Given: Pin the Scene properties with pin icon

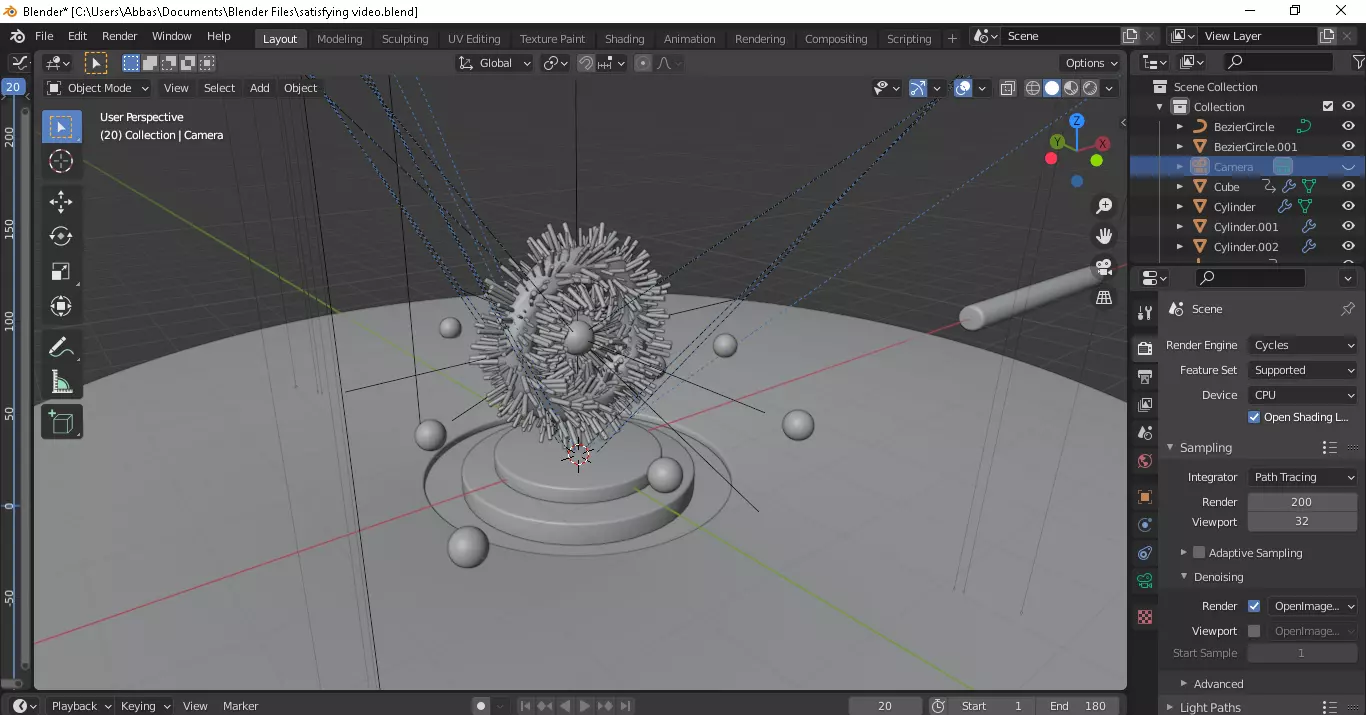Looking at the screenshot, I should pos(1348,309).
